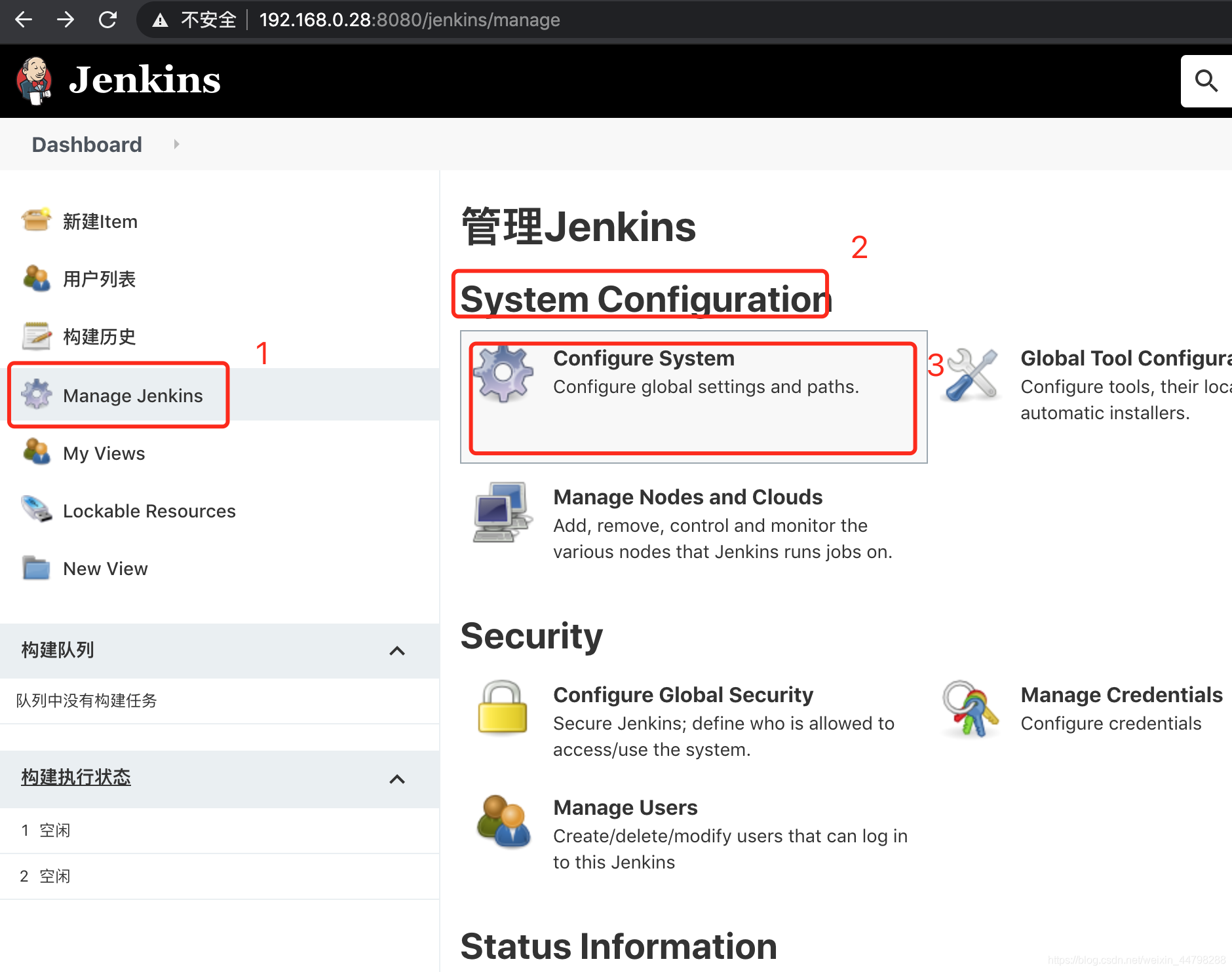Click the 'Configure credentials' description text
This screenshot has height=972, width=1232.
click(1111, 724)
